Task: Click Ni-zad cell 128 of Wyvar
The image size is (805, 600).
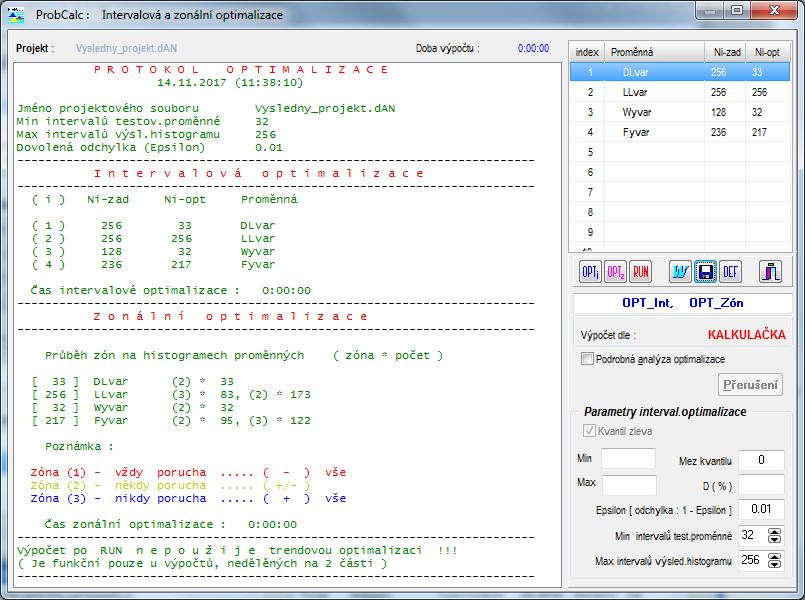Action: (725, 112)
